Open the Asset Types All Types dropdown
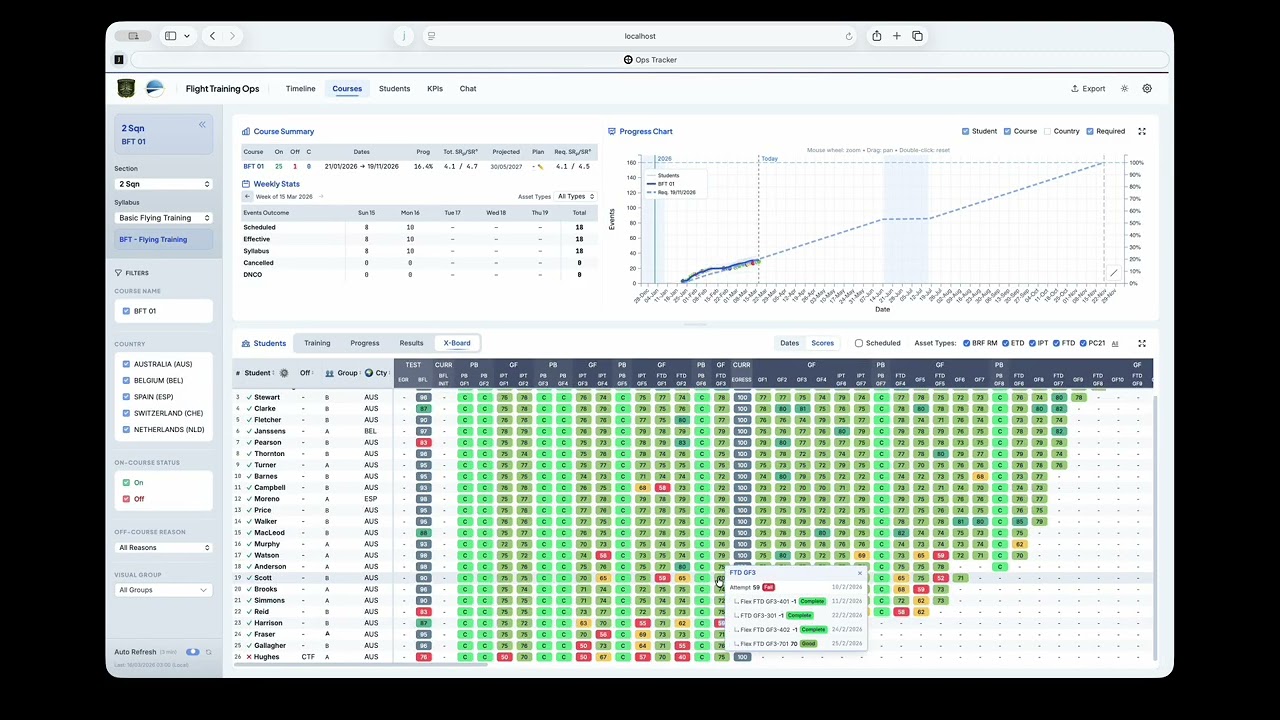Viewport: 1280px width, 720px height. click(x=575, y=196)
